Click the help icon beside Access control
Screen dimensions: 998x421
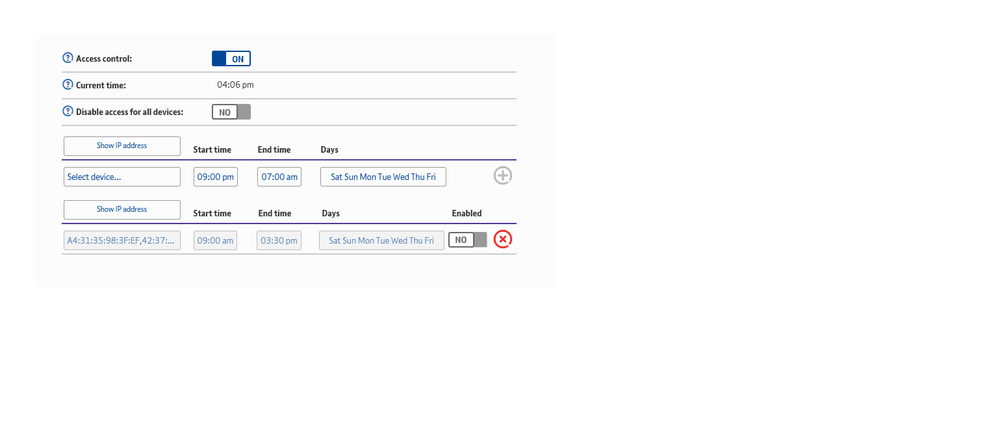click(68, 59)
